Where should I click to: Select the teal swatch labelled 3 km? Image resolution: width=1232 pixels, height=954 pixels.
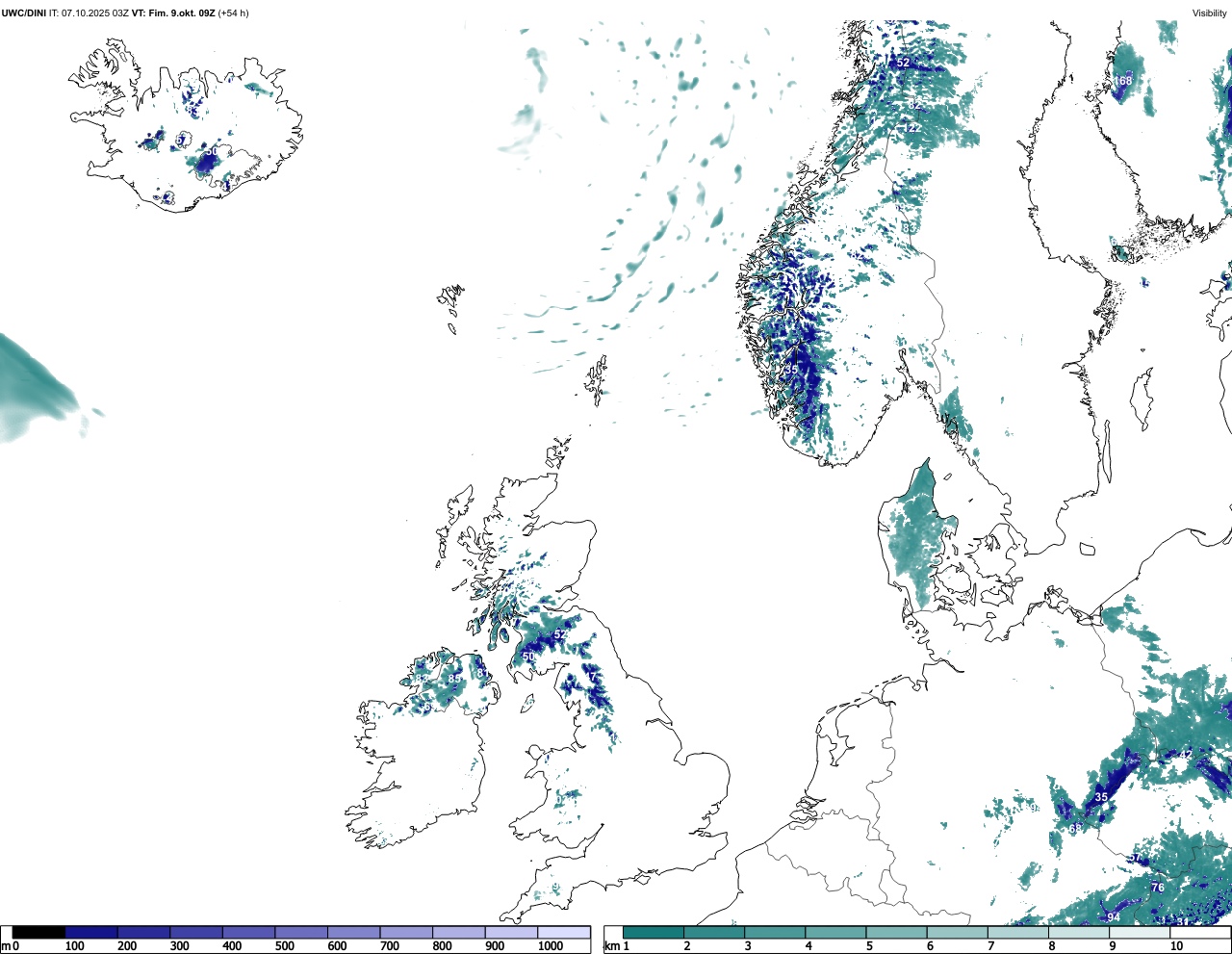[775, 932]
